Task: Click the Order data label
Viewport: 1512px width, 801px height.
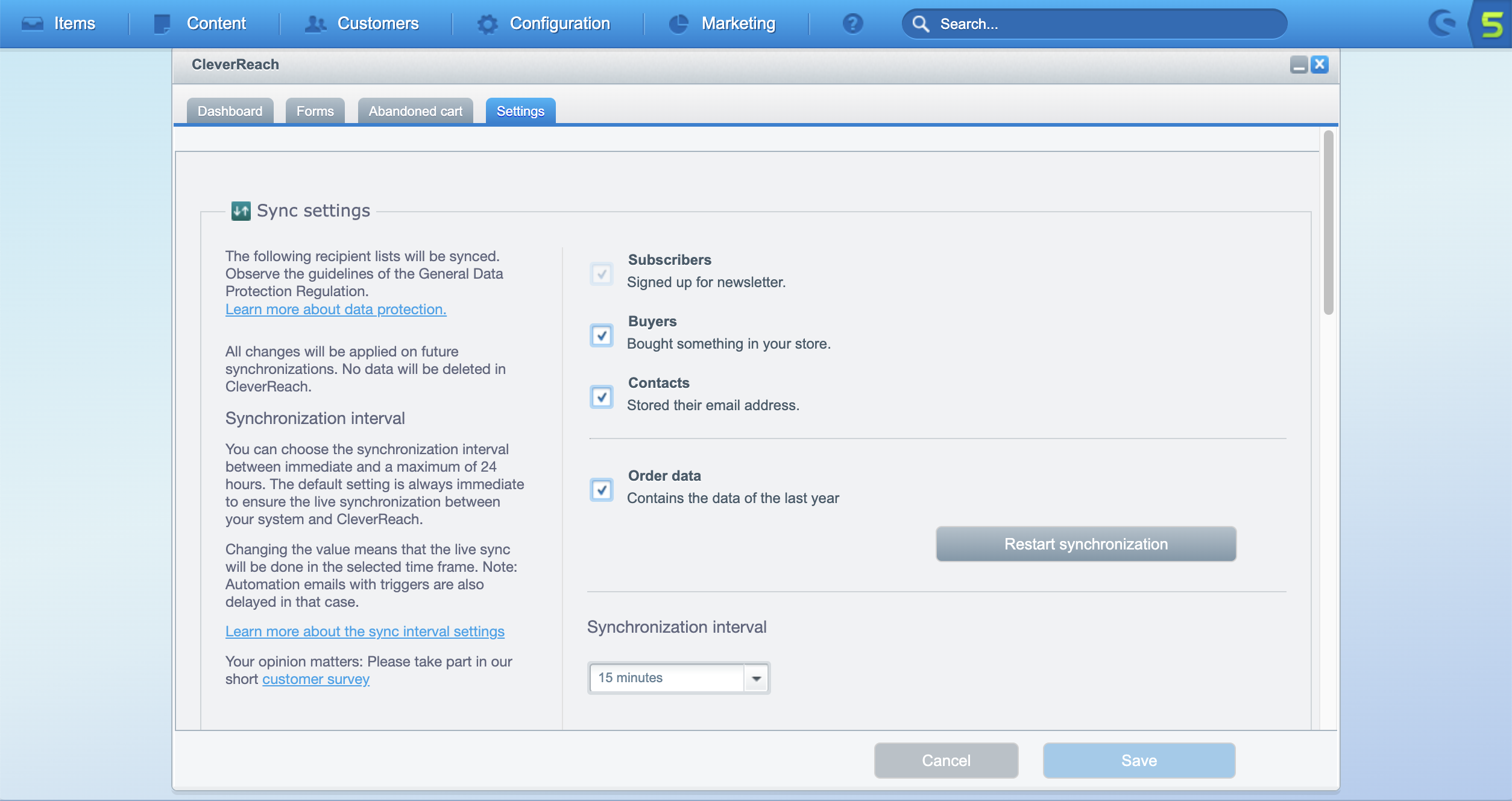Action: pos(664,476)
